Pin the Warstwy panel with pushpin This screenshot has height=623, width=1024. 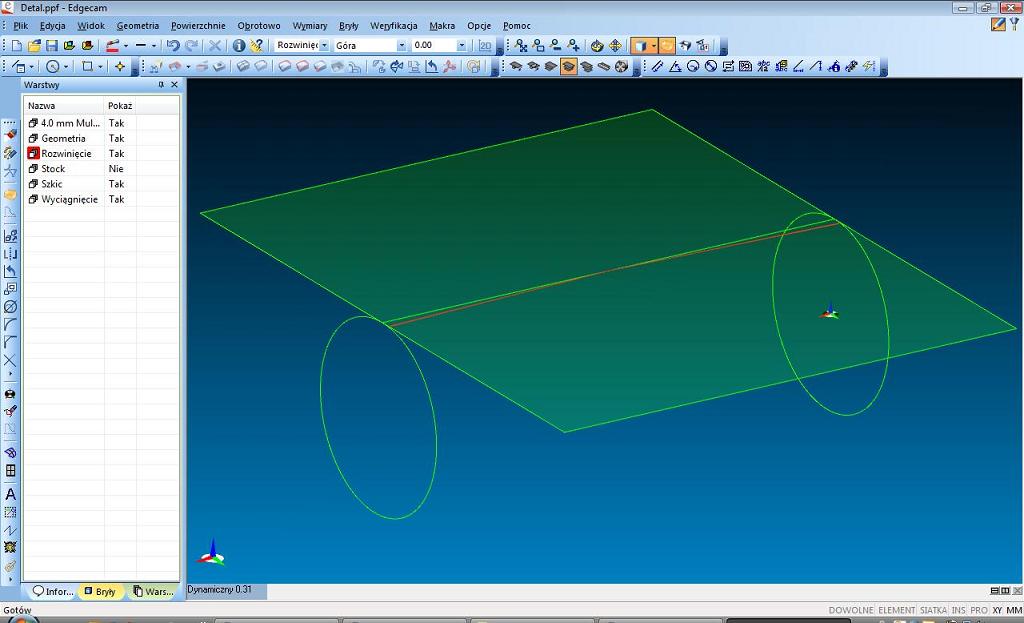click(161, 85)
